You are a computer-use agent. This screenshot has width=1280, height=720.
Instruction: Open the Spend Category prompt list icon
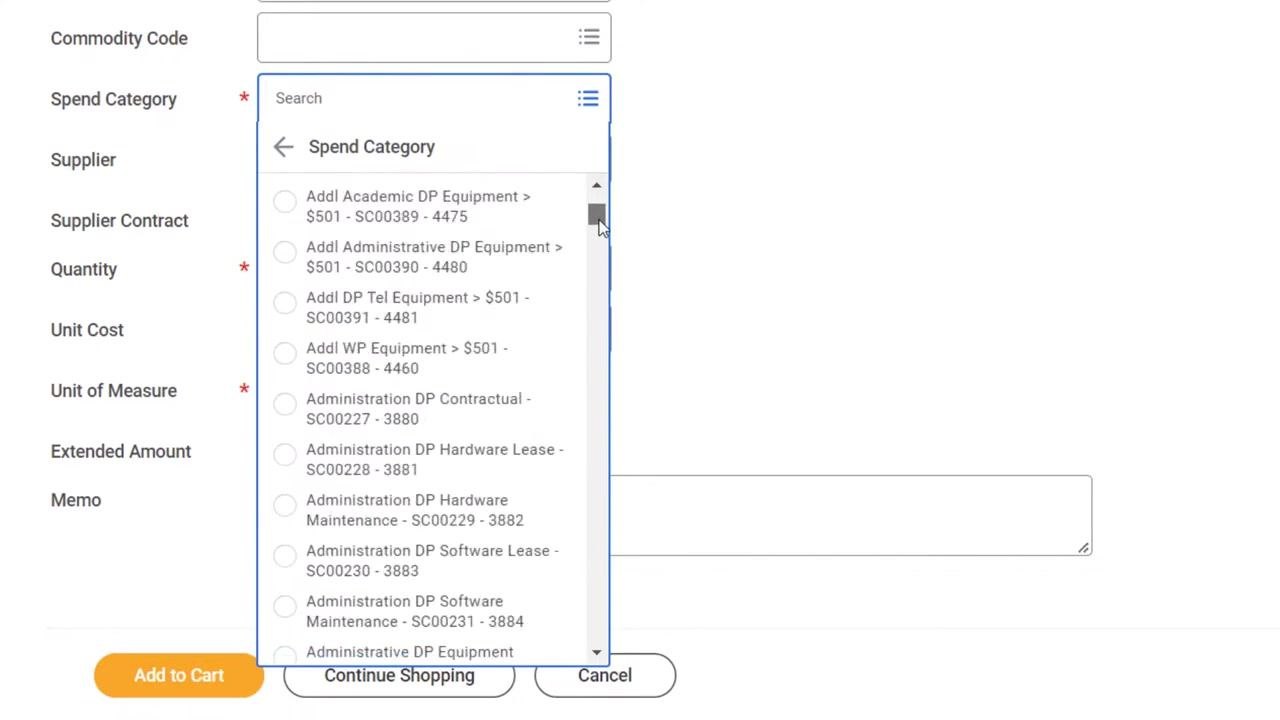click(588, 98)
